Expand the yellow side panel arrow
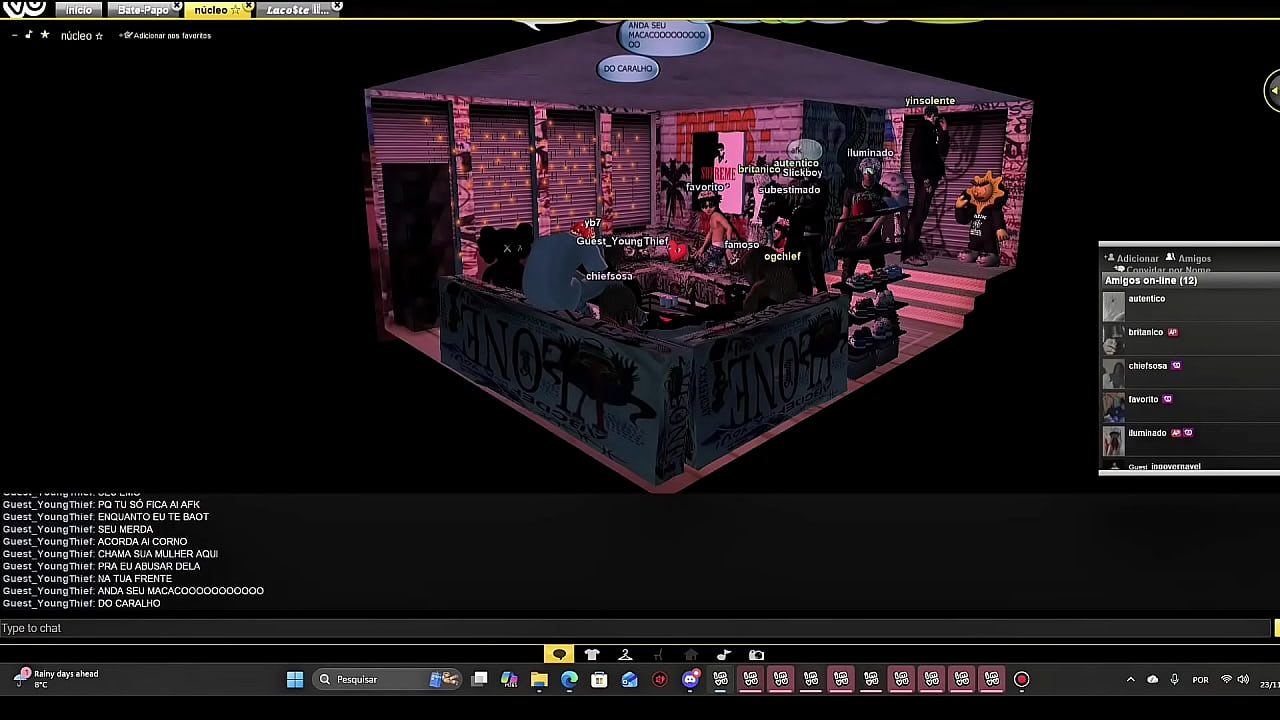 [x=1273, y=91]
